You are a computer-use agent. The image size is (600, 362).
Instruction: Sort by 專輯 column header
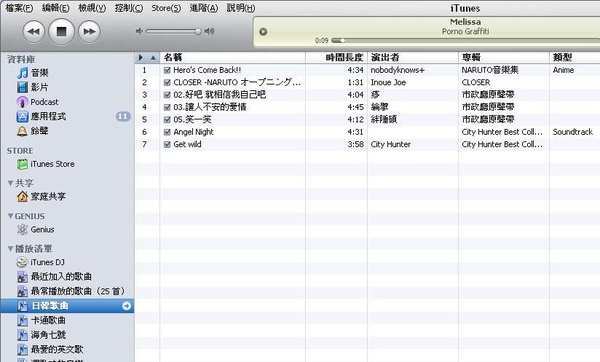504,57
